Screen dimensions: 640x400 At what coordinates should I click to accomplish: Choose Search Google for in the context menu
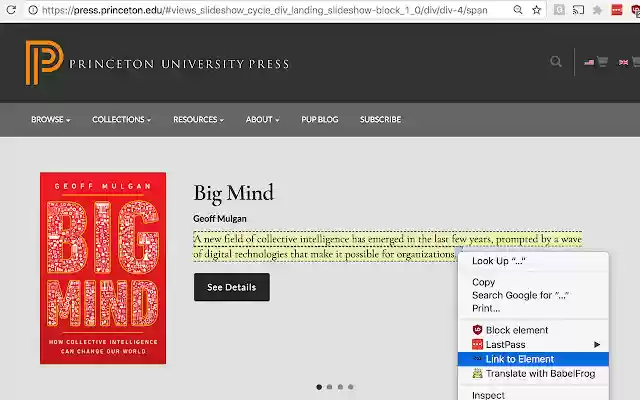533,296
